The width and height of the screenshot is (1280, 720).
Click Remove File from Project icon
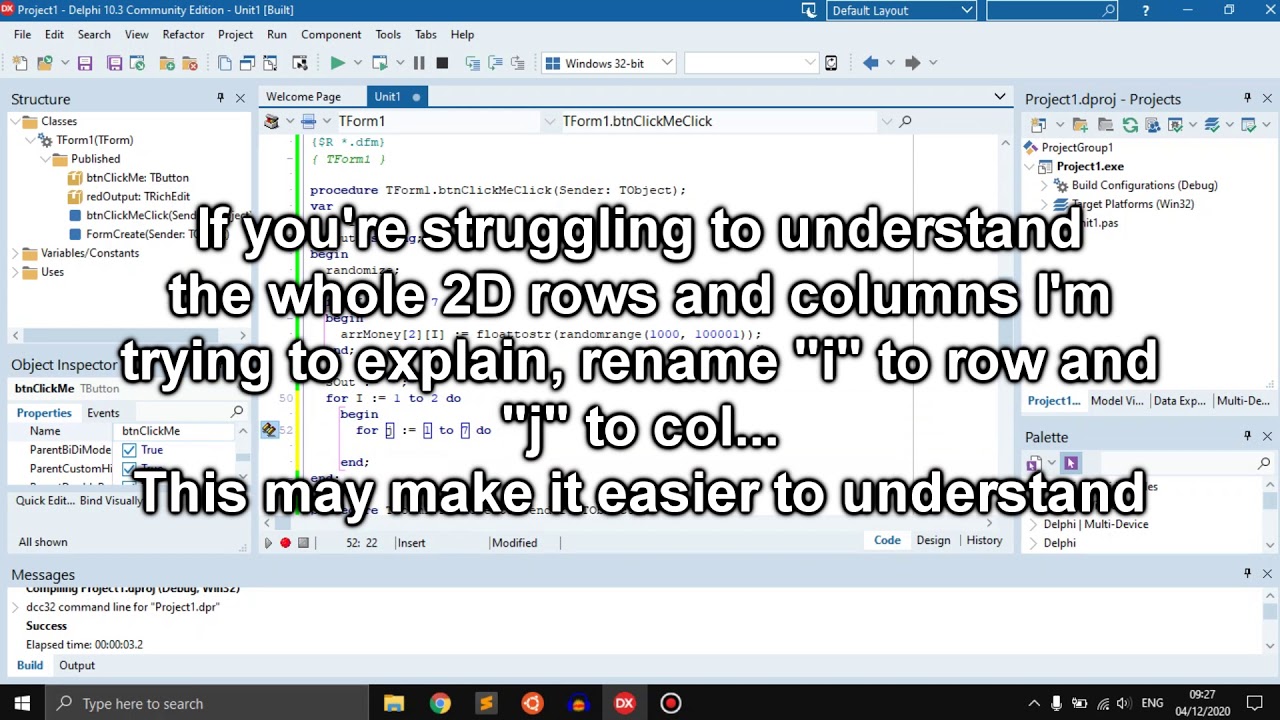coord(190,63)
